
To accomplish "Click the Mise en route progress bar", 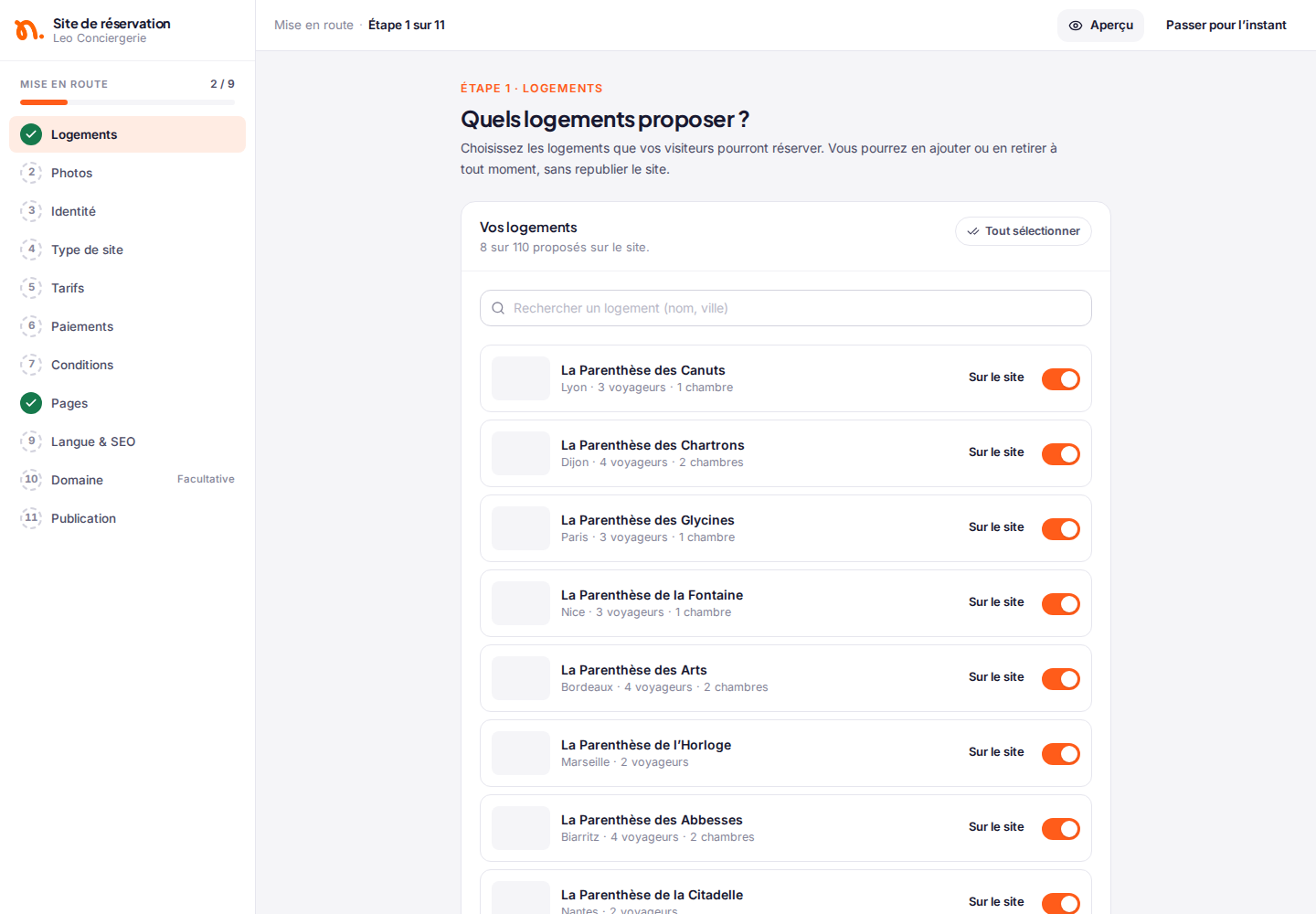I will pyautogui.click(x=127, y=102).
